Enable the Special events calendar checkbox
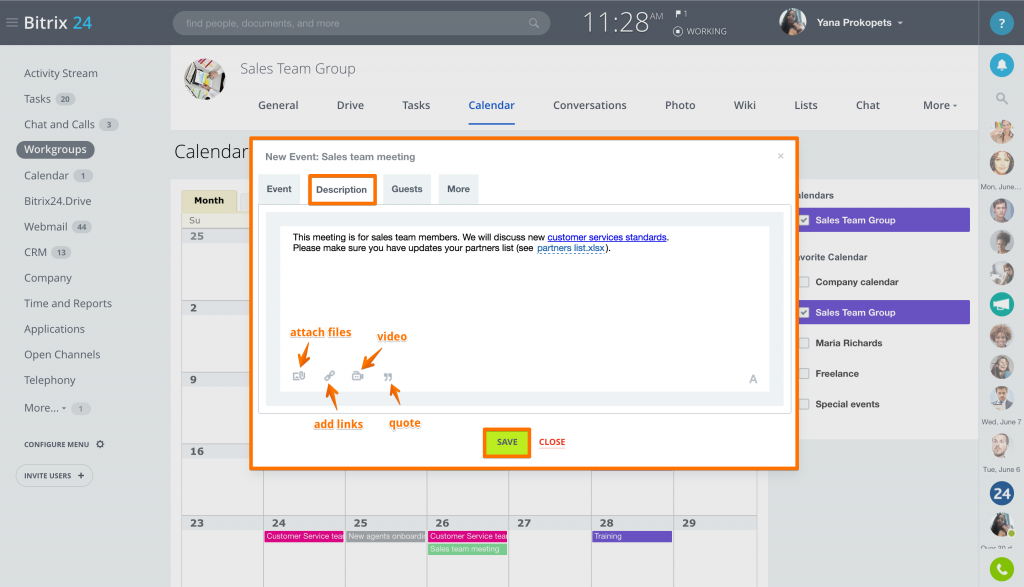The width and height of the screenshot is (1024, 587). [x=805, y=404]
